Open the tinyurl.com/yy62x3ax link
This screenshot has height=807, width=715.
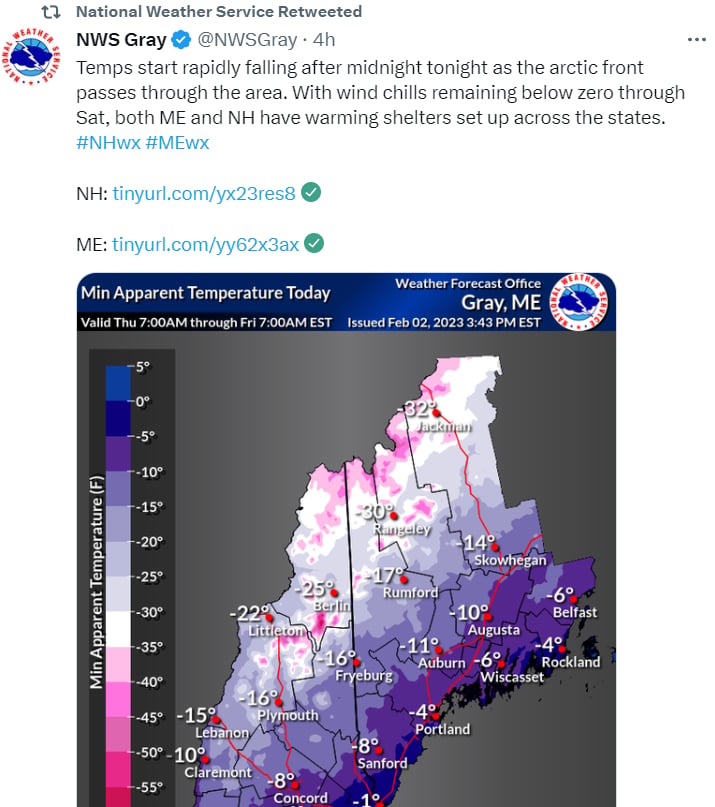point(205,244)
